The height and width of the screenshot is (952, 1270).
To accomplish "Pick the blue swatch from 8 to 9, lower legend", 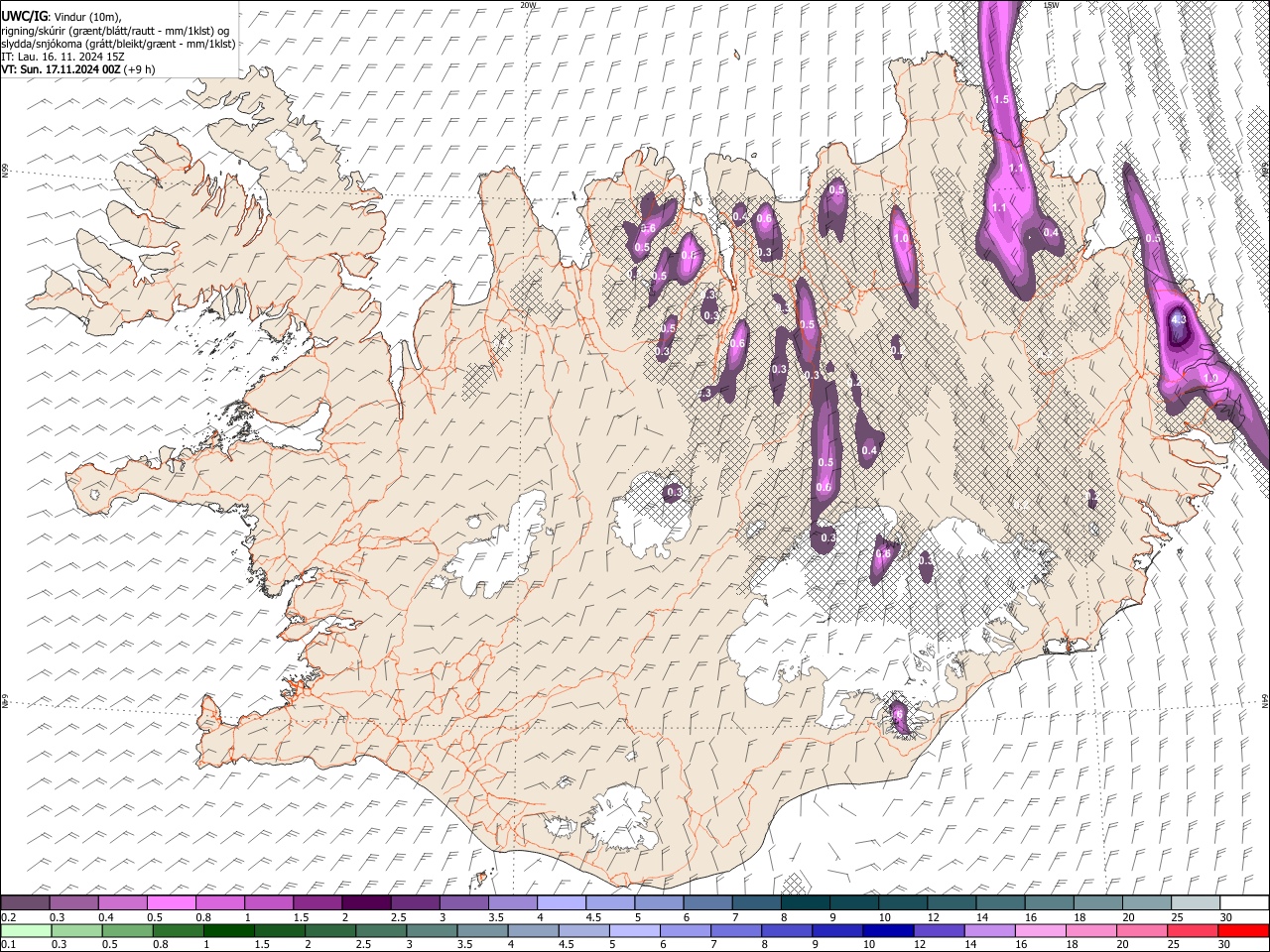I will click(x=787, y=931).
